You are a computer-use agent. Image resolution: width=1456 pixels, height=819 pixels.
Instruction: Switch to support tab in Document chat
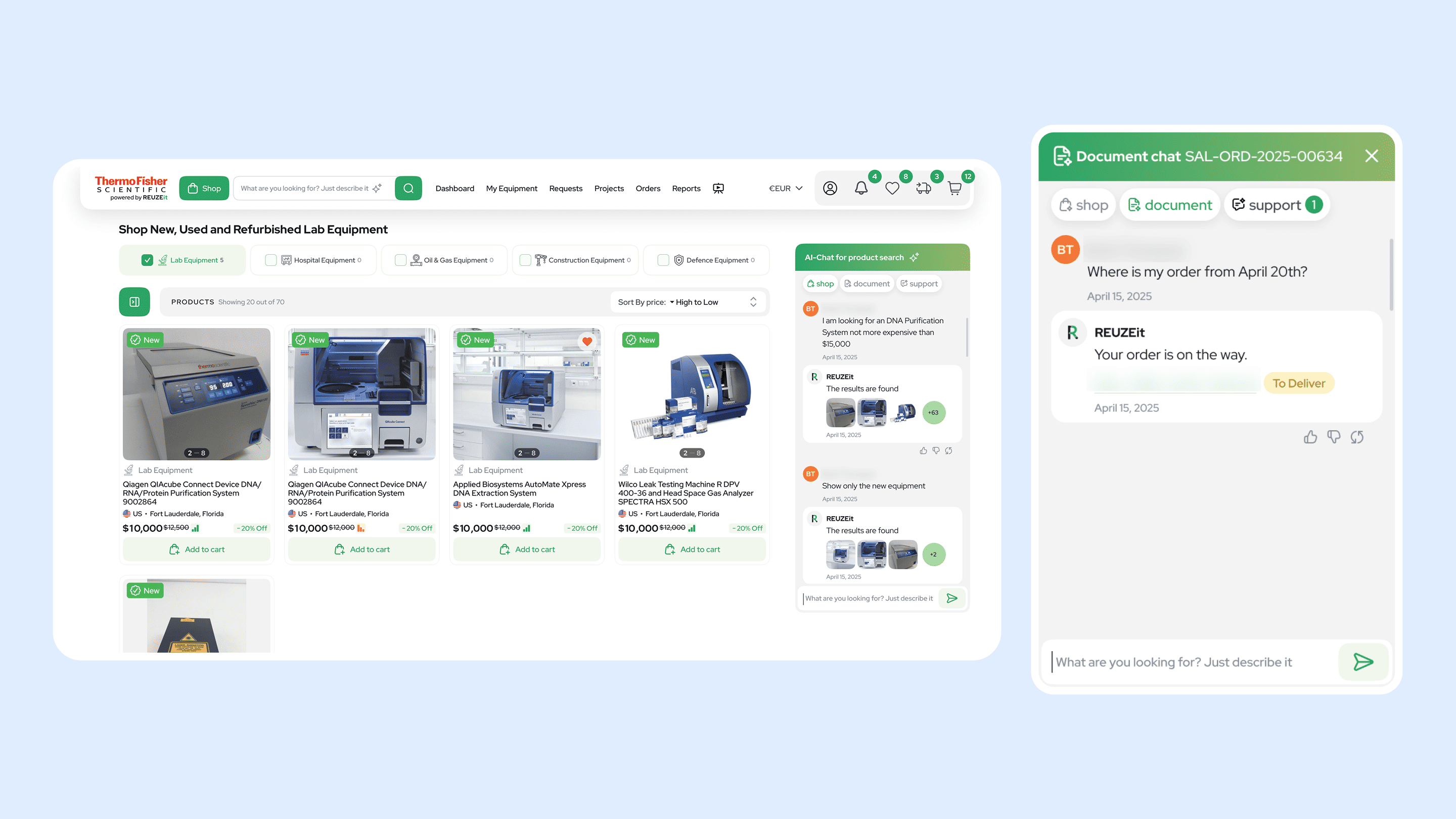pos(1276,205)
